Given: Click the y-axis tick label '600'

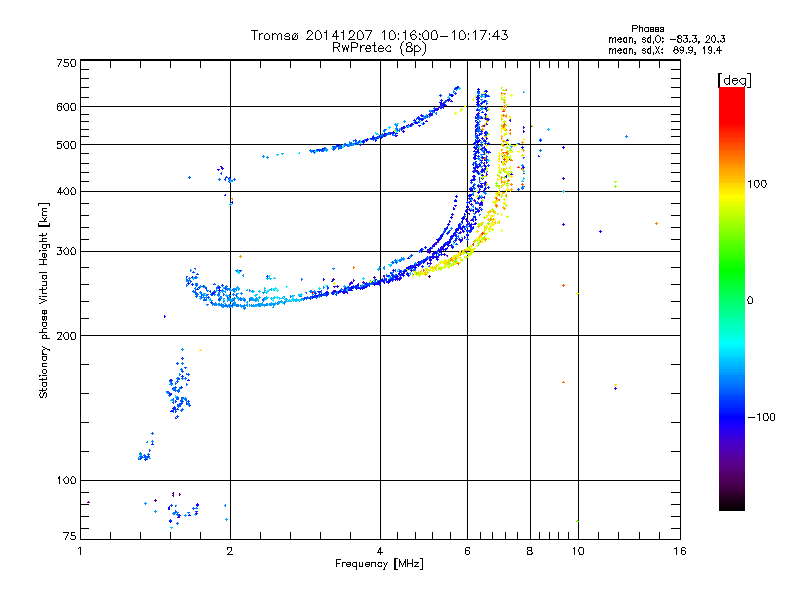Looking at the screenshot, I should tap(66, 107).
